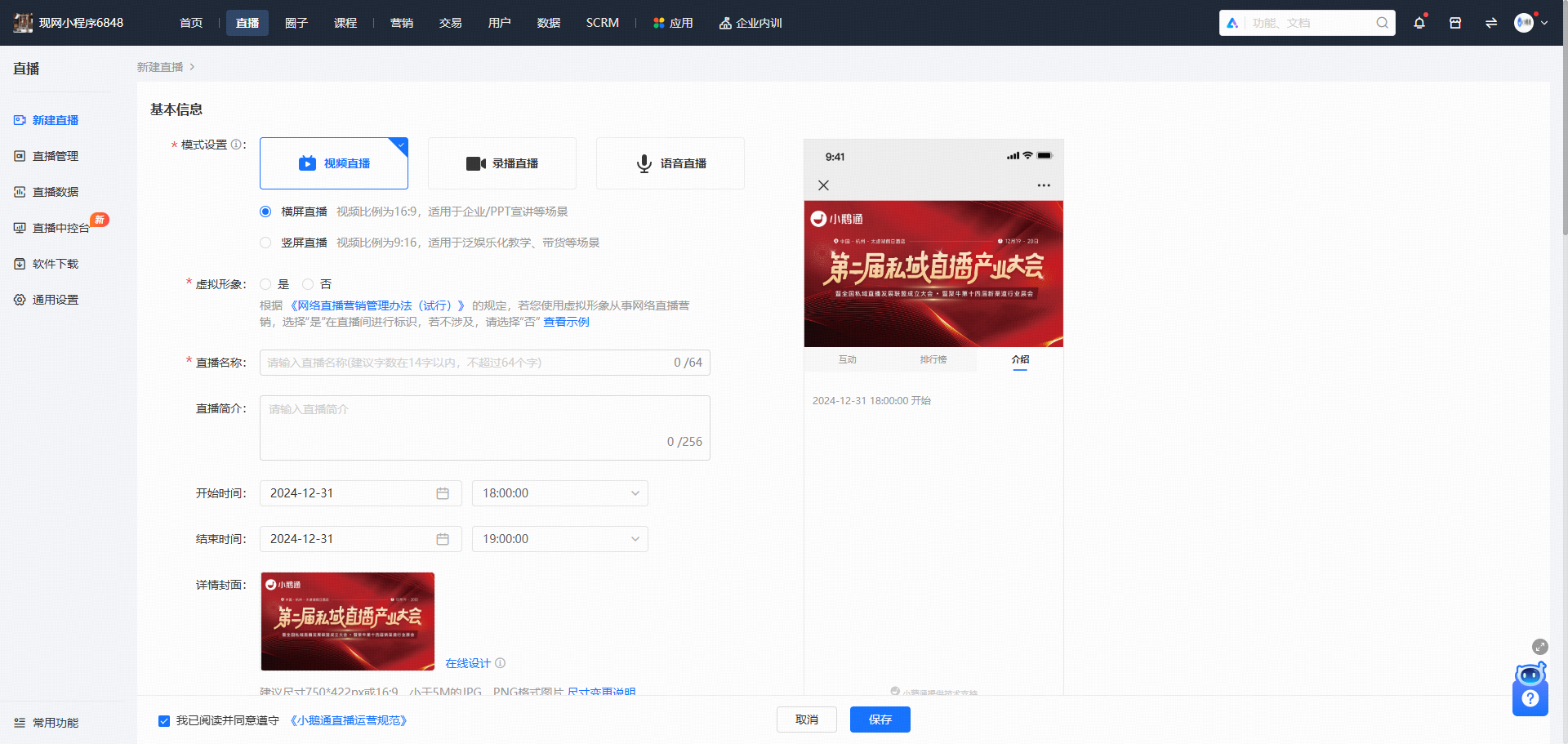Click the 详情封面 cover thumbnail
The image size is (1568, 744).
[x=348, y=621]
